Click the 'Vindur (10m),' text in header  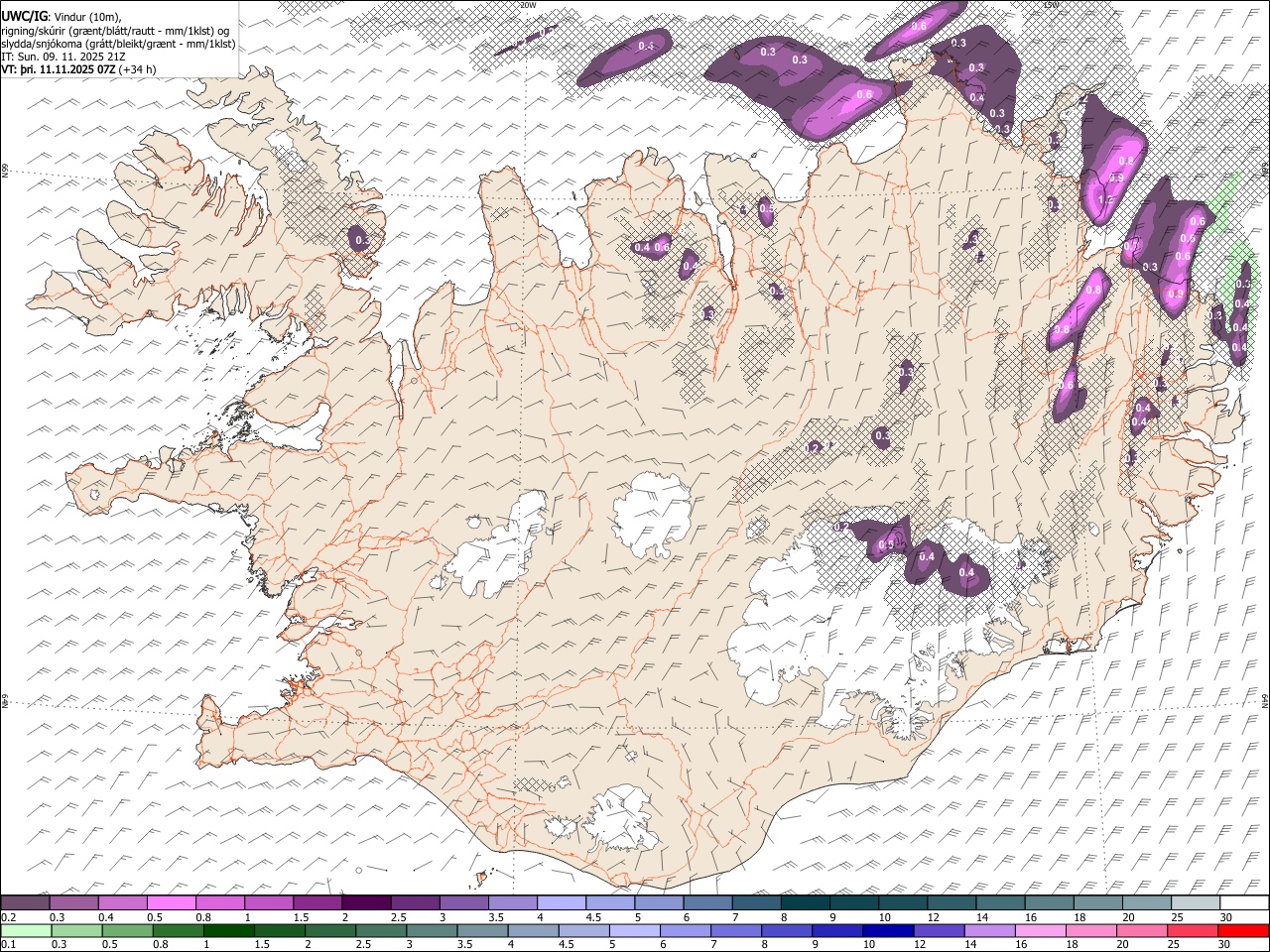87,17
